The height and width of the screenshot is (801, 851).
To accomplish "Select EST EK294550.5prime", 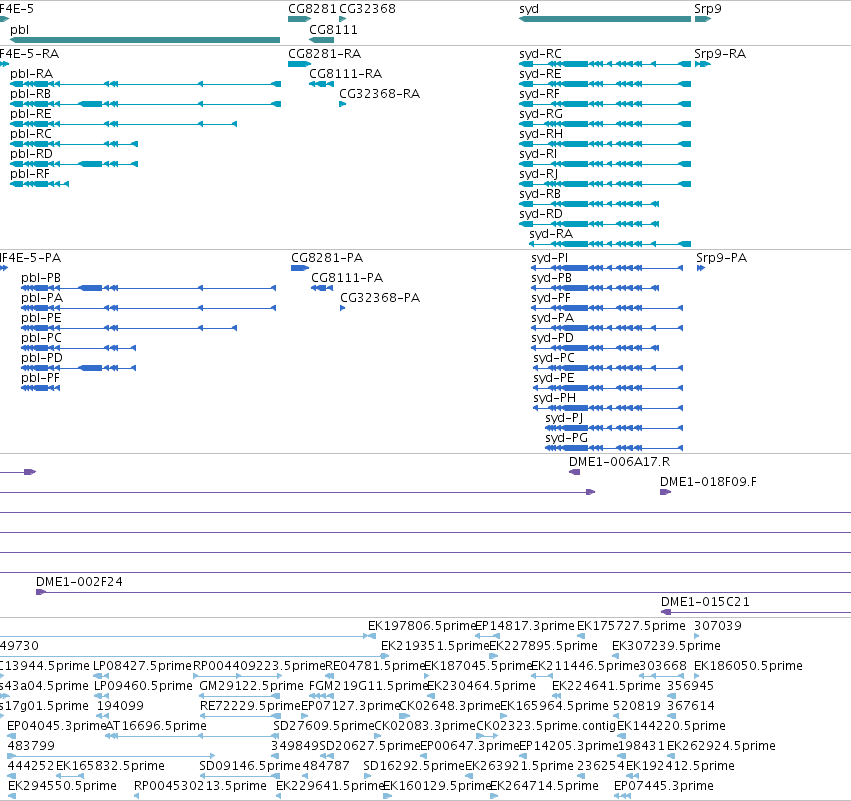I will coord(12,796).
